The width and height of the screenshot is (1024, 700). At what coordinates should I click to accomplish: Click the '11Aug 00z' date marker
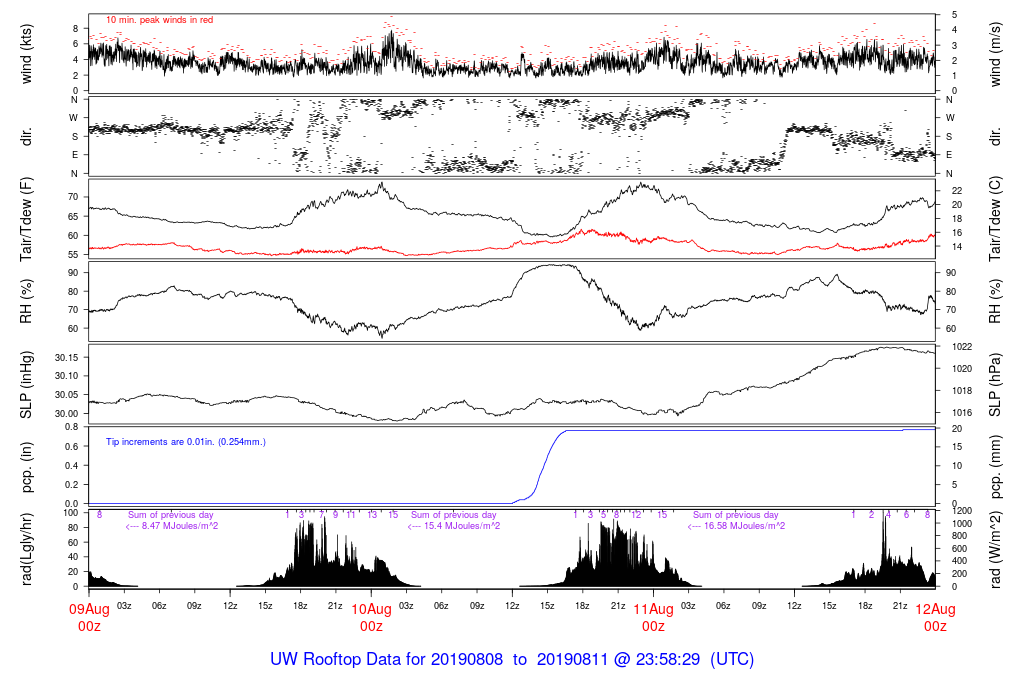click(x=654, y=618)
